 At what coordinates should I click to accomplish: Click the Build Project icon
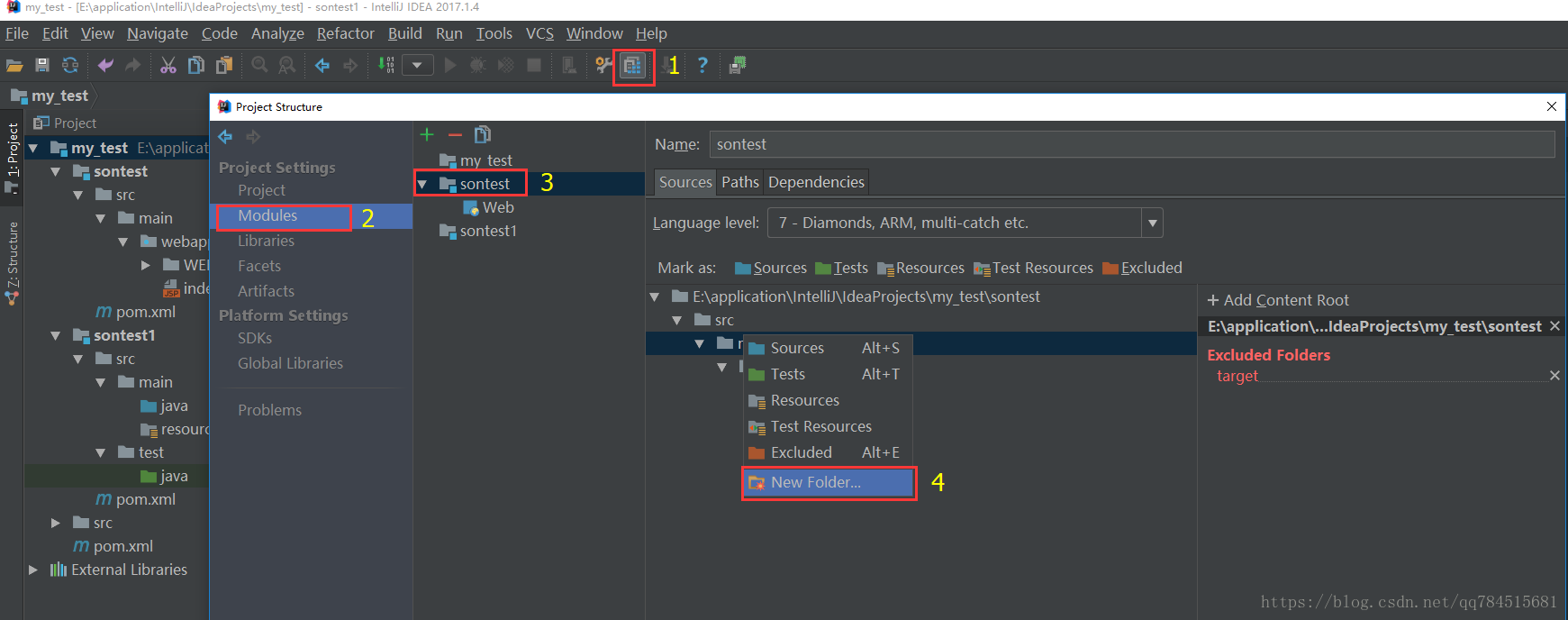[x=386, y=65]
